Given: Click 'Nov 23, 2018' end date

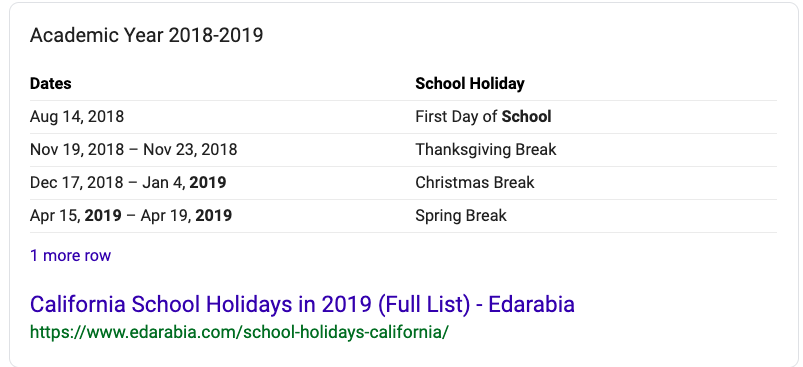Looking at the screenshot, I should click(190, 149).
